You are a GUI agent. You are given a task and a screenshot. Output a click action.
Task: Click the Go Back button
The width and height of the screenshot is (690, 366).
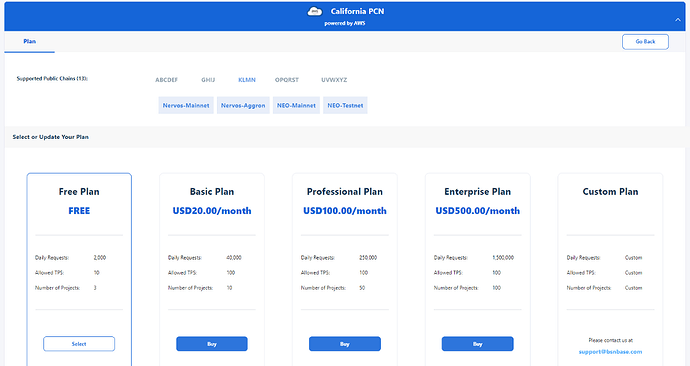[x=645, y=42]
